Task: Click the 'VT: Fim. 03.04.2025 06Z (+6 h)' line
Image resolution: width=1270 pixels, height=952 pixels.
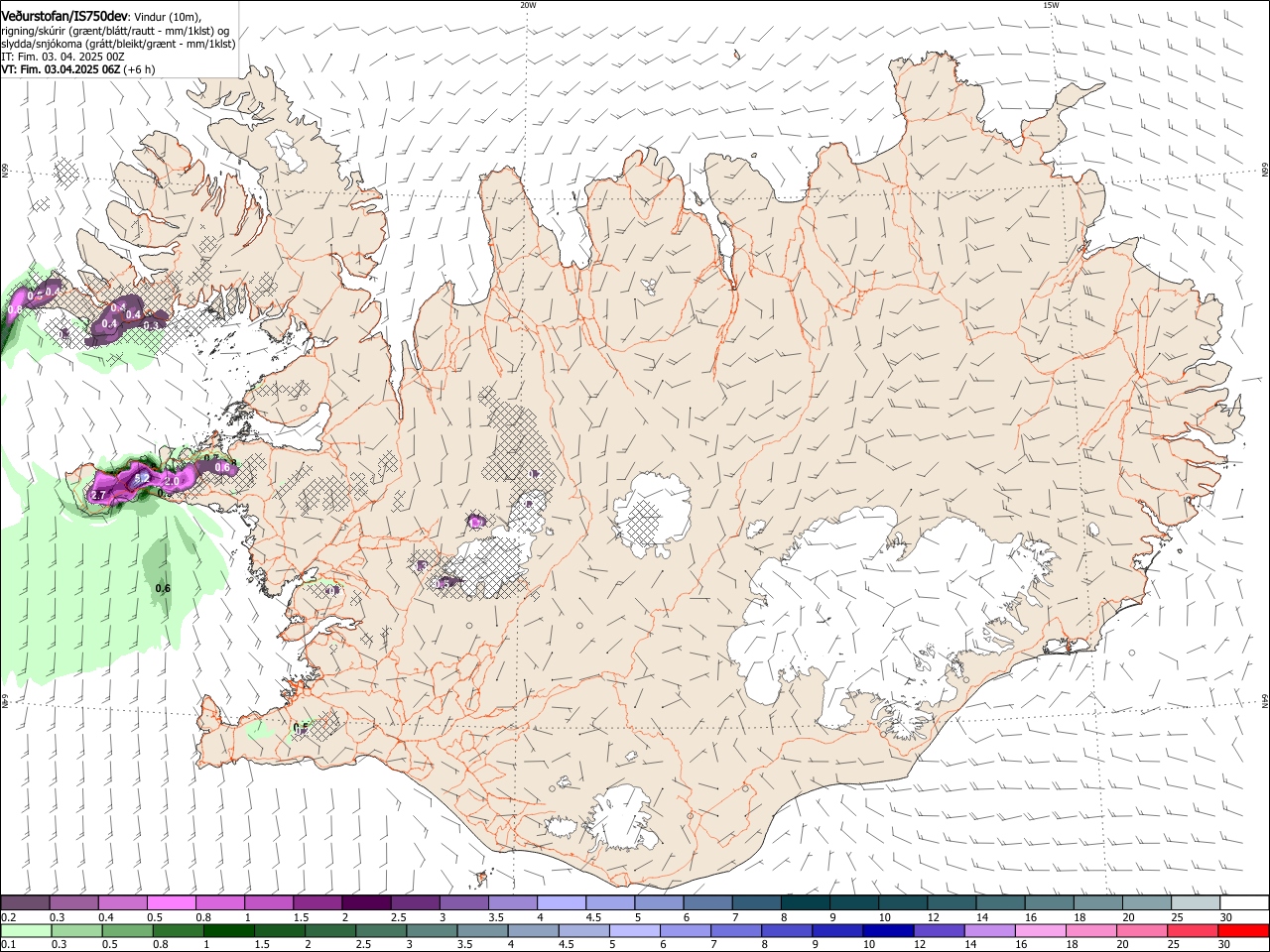Action: coord(78,69)
